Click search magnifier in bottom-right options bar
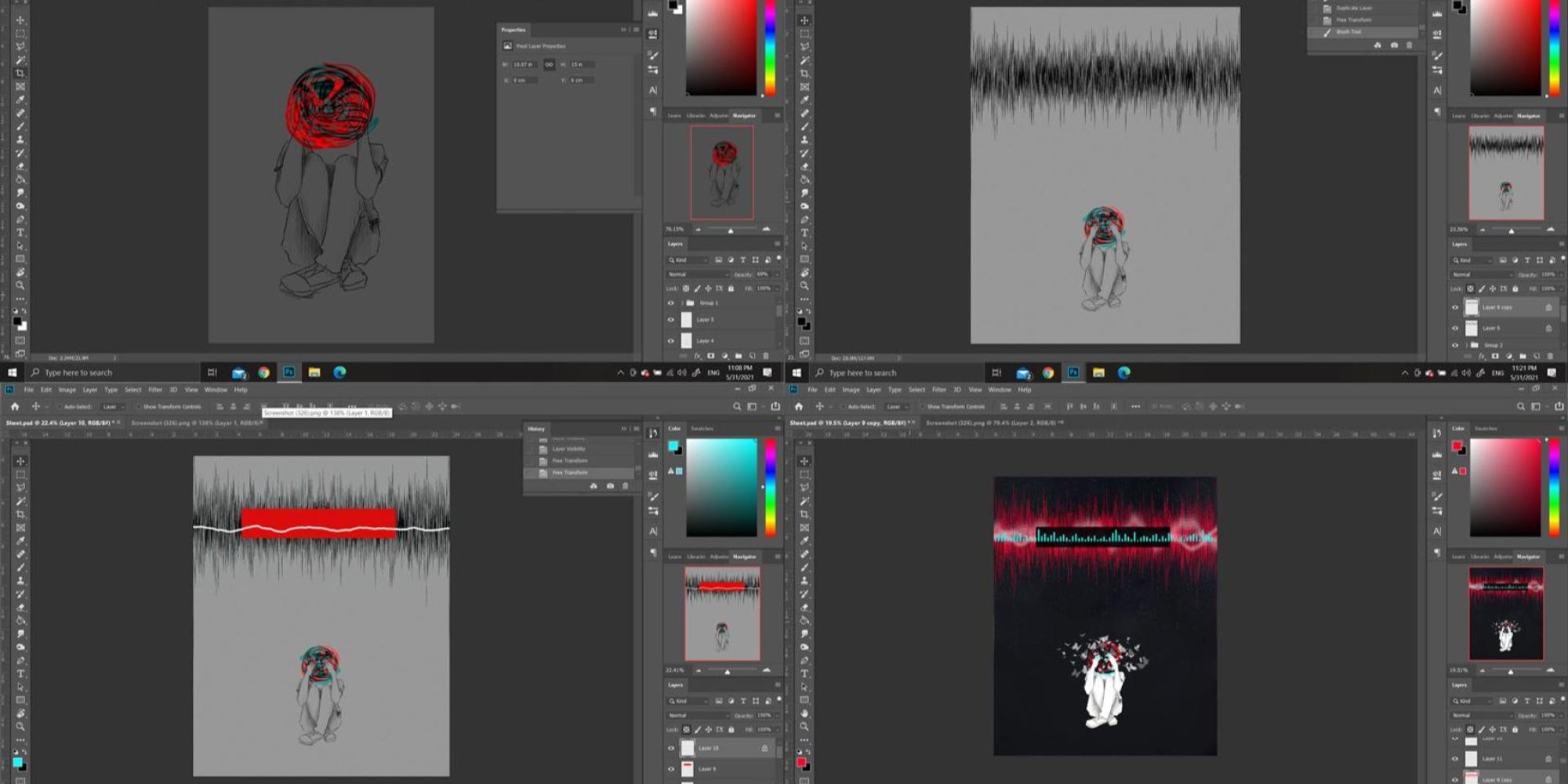 1521,406
